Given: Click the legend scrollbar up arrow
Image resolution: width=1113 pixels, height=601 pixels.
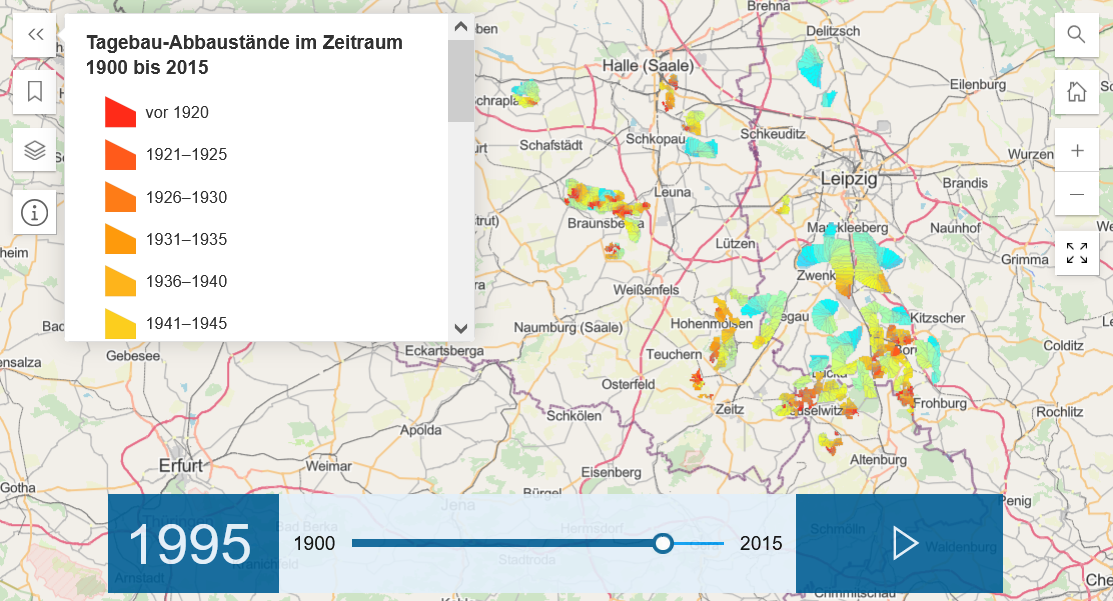Looking at the screenshot, I should pos(461,27).
